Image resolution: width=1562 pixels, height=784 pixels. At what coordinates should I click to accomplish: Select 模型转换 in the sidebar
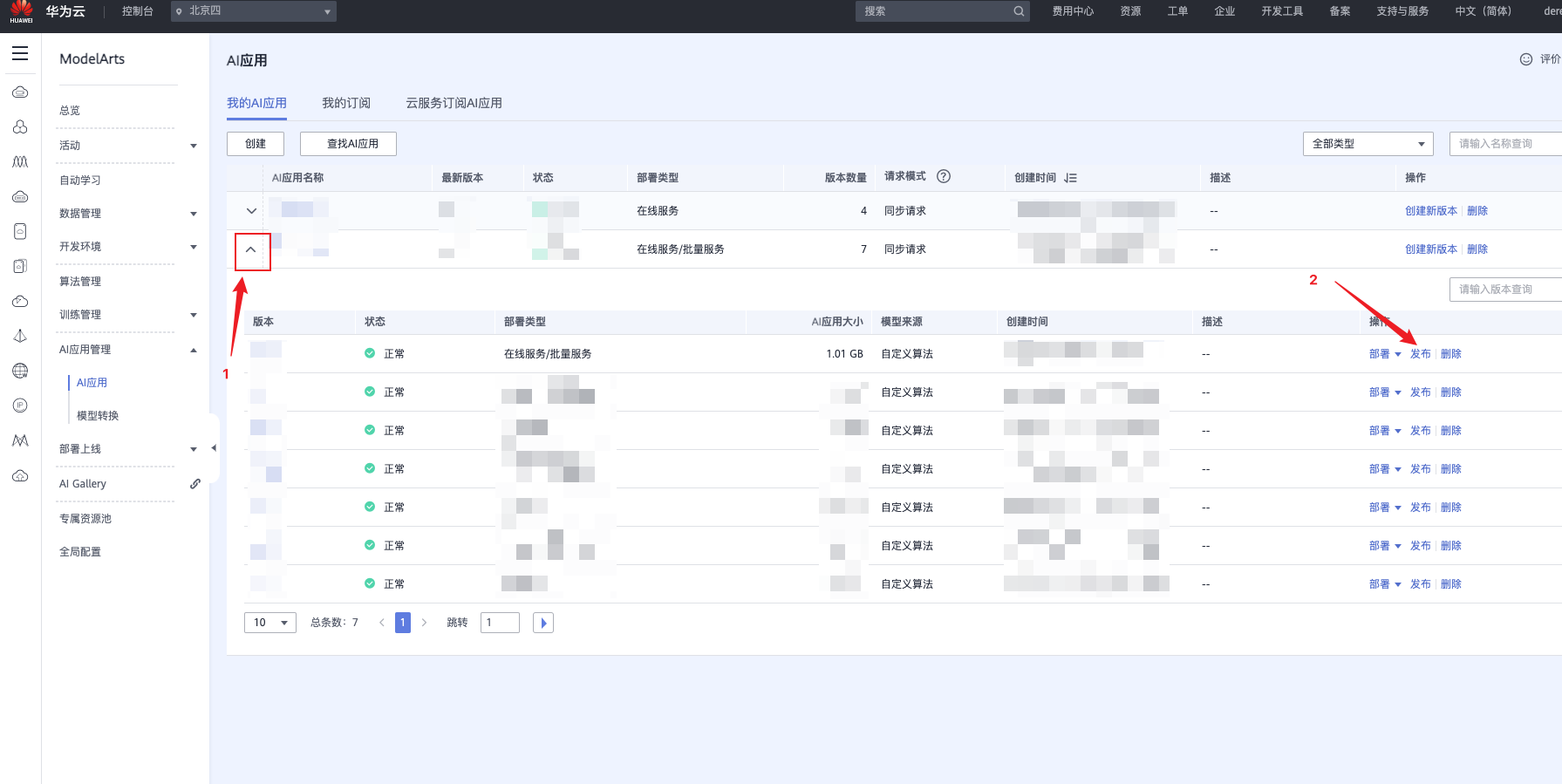(x=98, y=416)
